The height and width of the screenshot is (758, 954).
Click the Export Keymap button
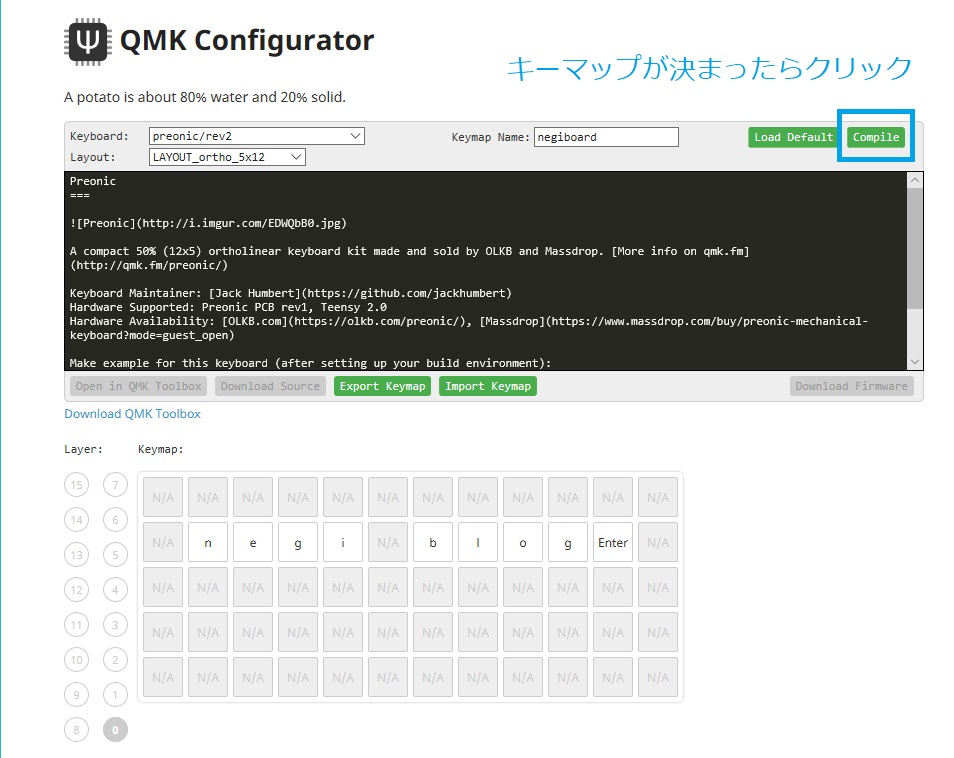[x=382, y=386]
